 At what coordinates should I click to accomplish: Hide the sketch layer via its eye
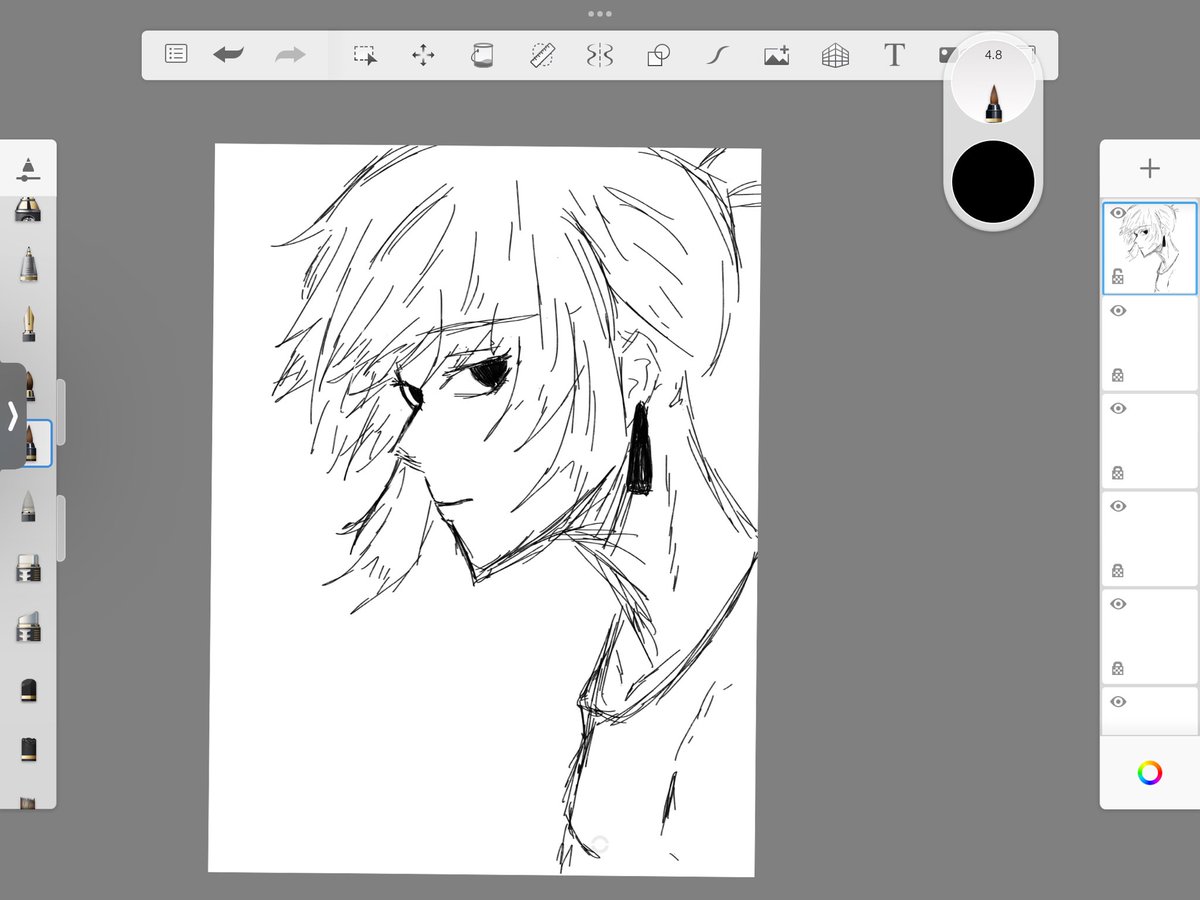[x=1118, y=213]
